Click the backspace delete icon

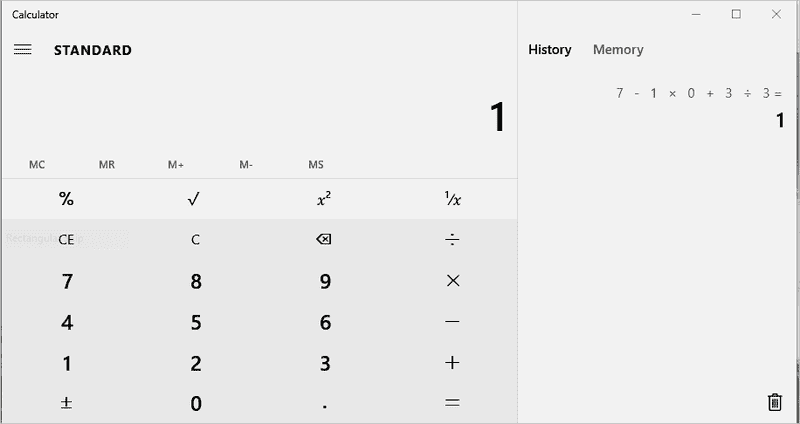tap(323, 240)
